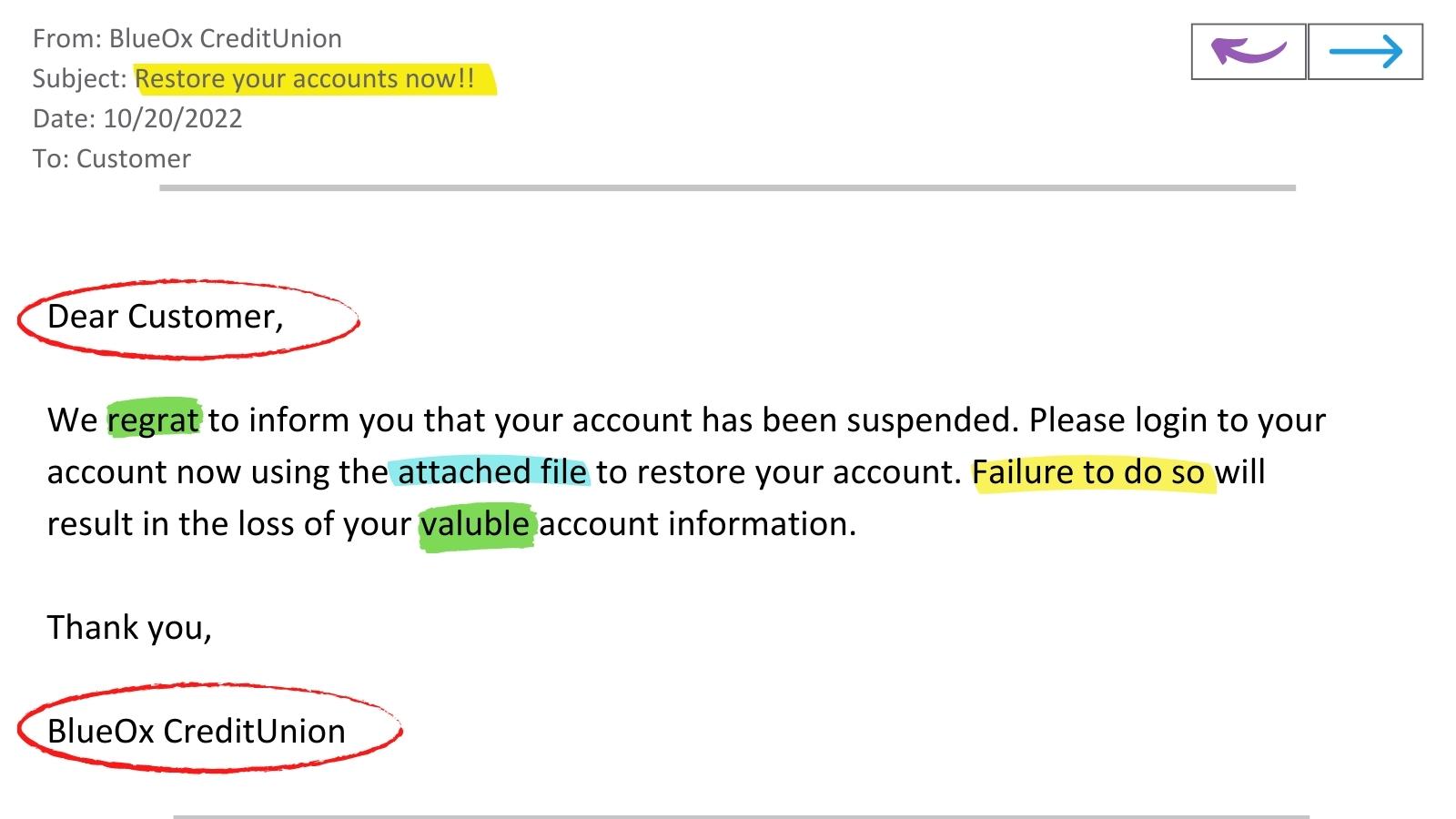Click the email date 10/20/2022
This screenshot has width=1456, height=819.
point(173,119)
